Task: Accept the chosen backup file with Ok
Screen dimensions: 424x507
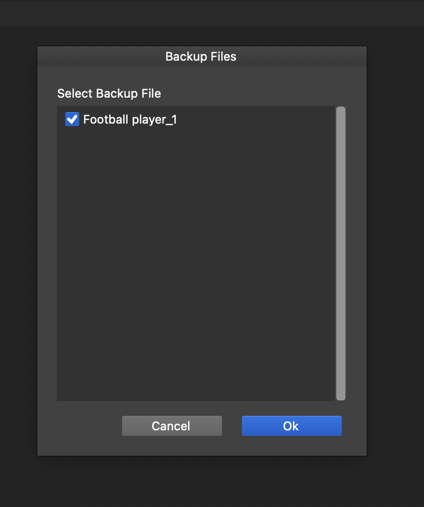Action: (x=292, y=426)
